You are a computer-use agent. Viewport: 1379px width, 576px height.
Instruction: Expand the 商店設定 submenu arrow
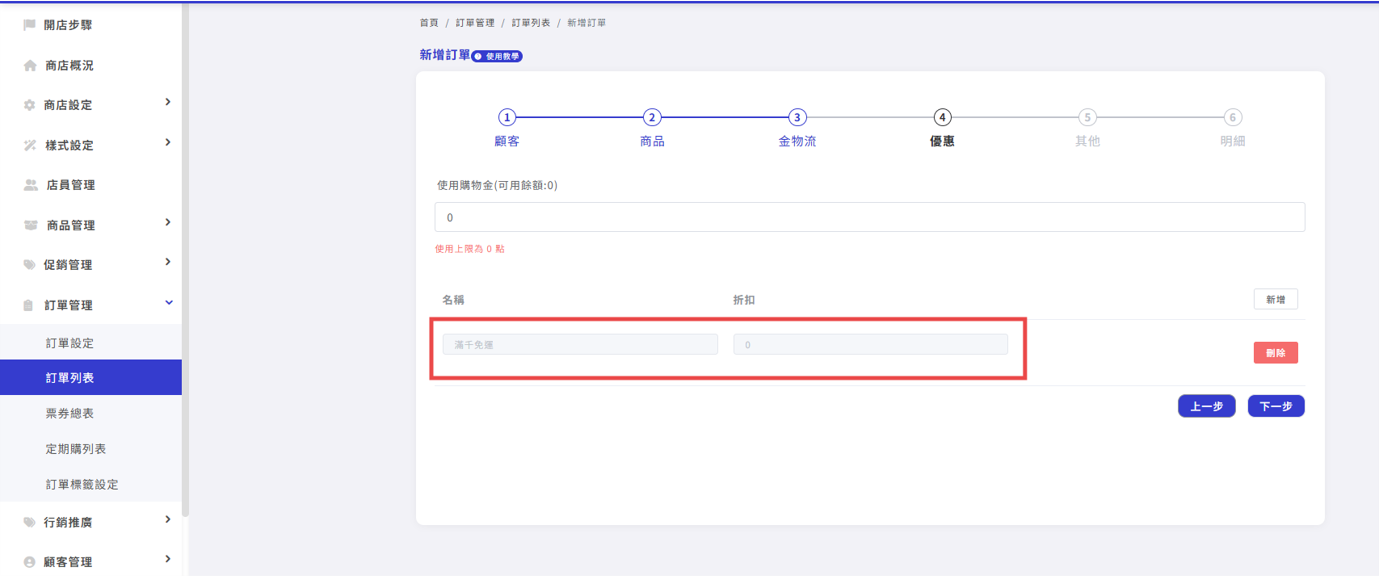(x=168, y=102)
